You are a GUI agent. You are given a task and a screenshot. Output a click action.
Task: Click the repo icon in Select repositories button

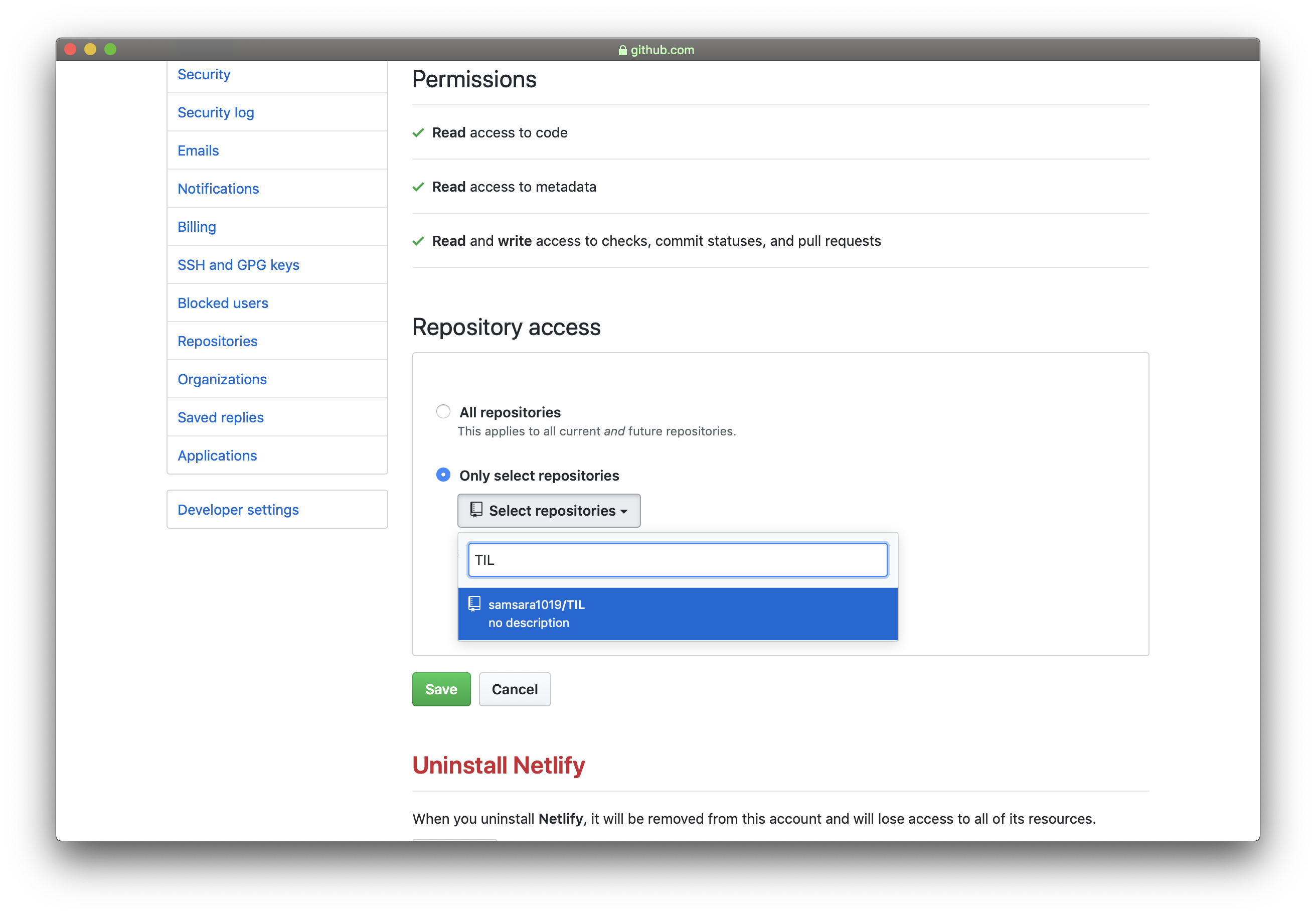[x=476, y=509]
